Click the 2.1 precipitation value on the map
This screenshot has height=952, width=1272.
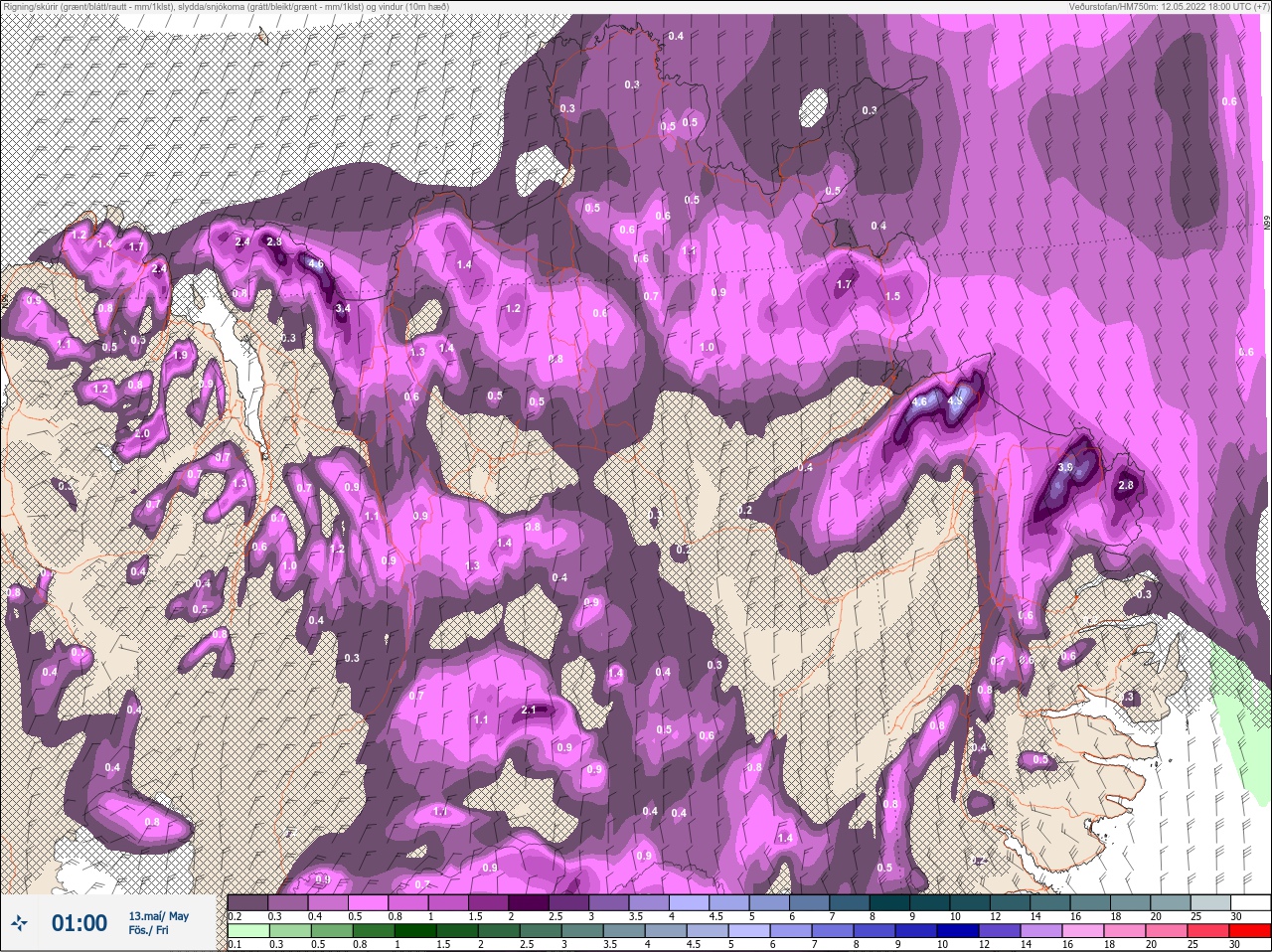point(529,710)
